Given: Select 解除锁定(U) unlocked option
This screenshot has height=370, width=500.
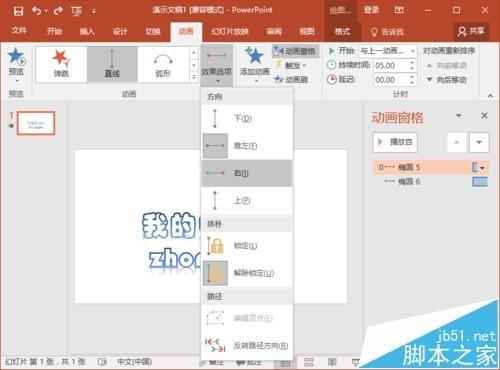Looking at the screenshot, I should pyautogui.click(x=247, y=273).
